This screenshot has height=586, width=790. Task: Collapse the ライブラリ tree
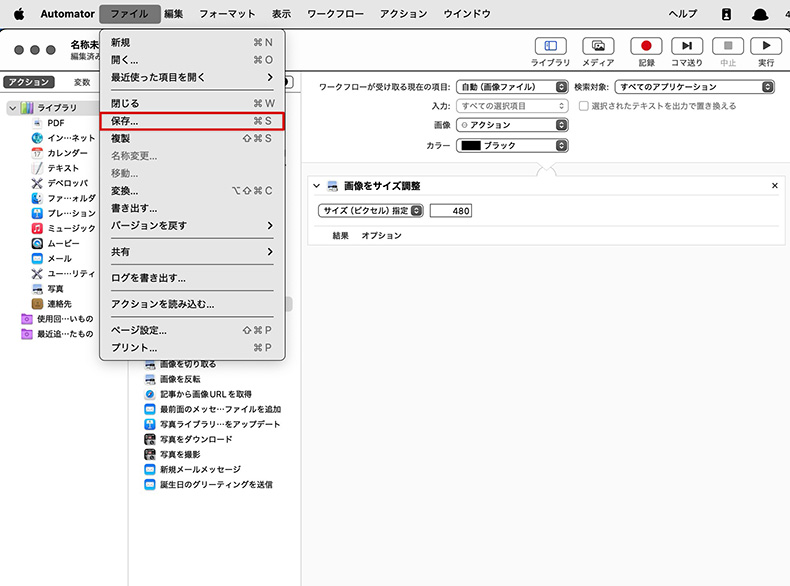click(13, 108)
